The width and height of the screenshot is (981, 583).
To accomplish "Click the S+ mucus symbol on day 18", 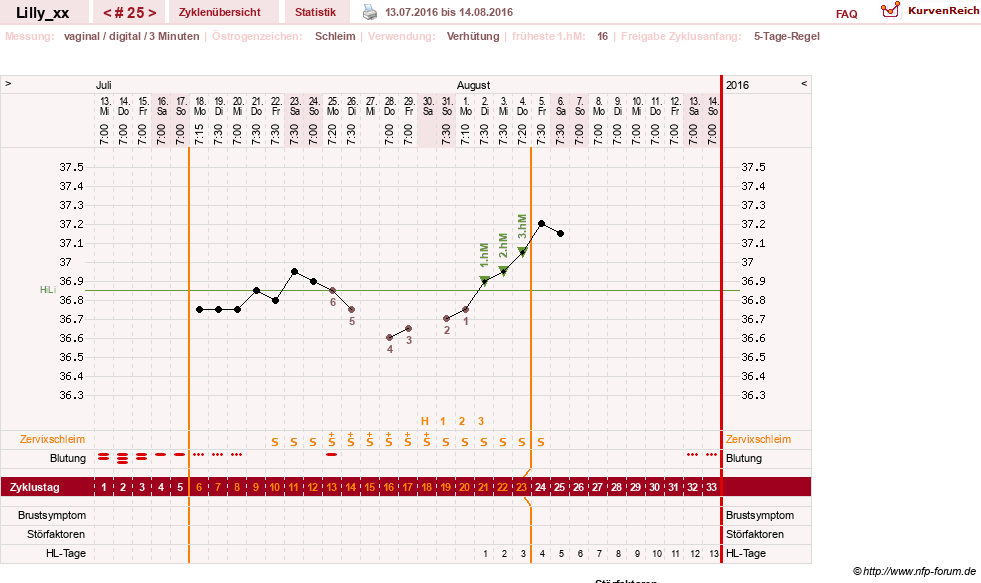I will (x=427, y=440).
